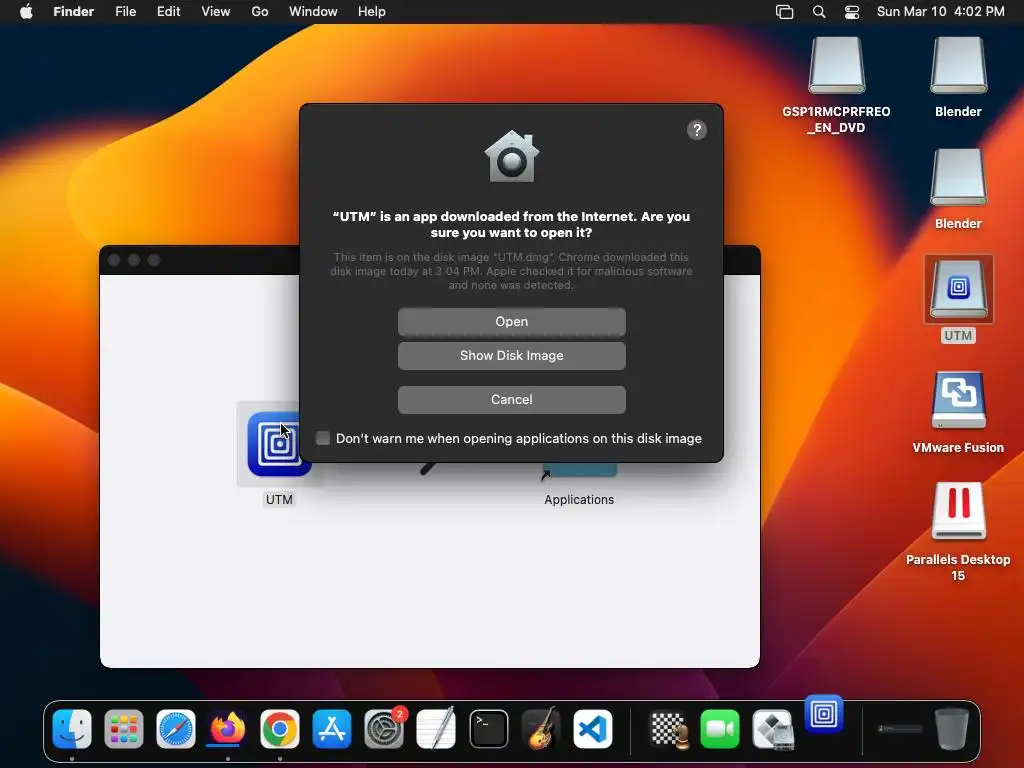
Task: Open the Finder menu in menu bar
Action: point(73,12)
